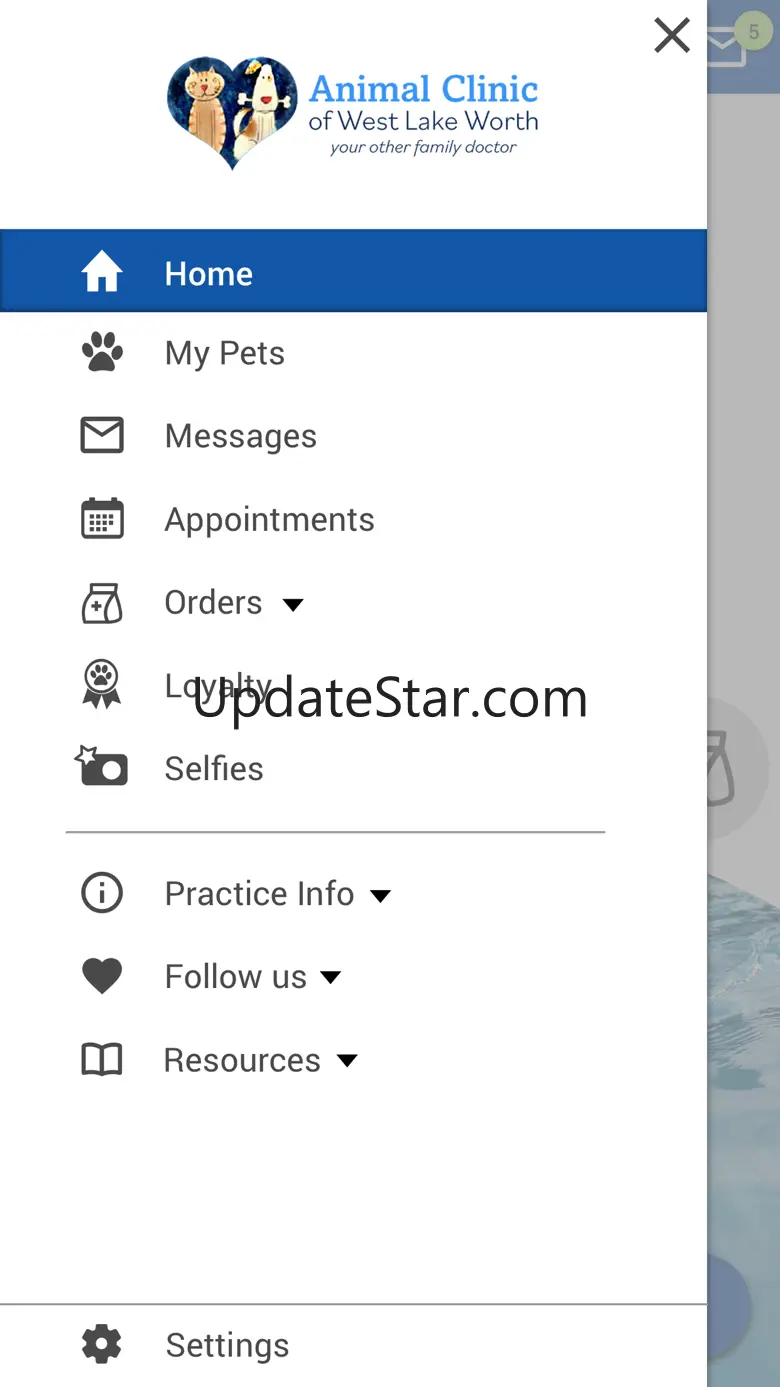Click the My Pets paw icon
780x1387 pixels.
click(x=102, y=353)
